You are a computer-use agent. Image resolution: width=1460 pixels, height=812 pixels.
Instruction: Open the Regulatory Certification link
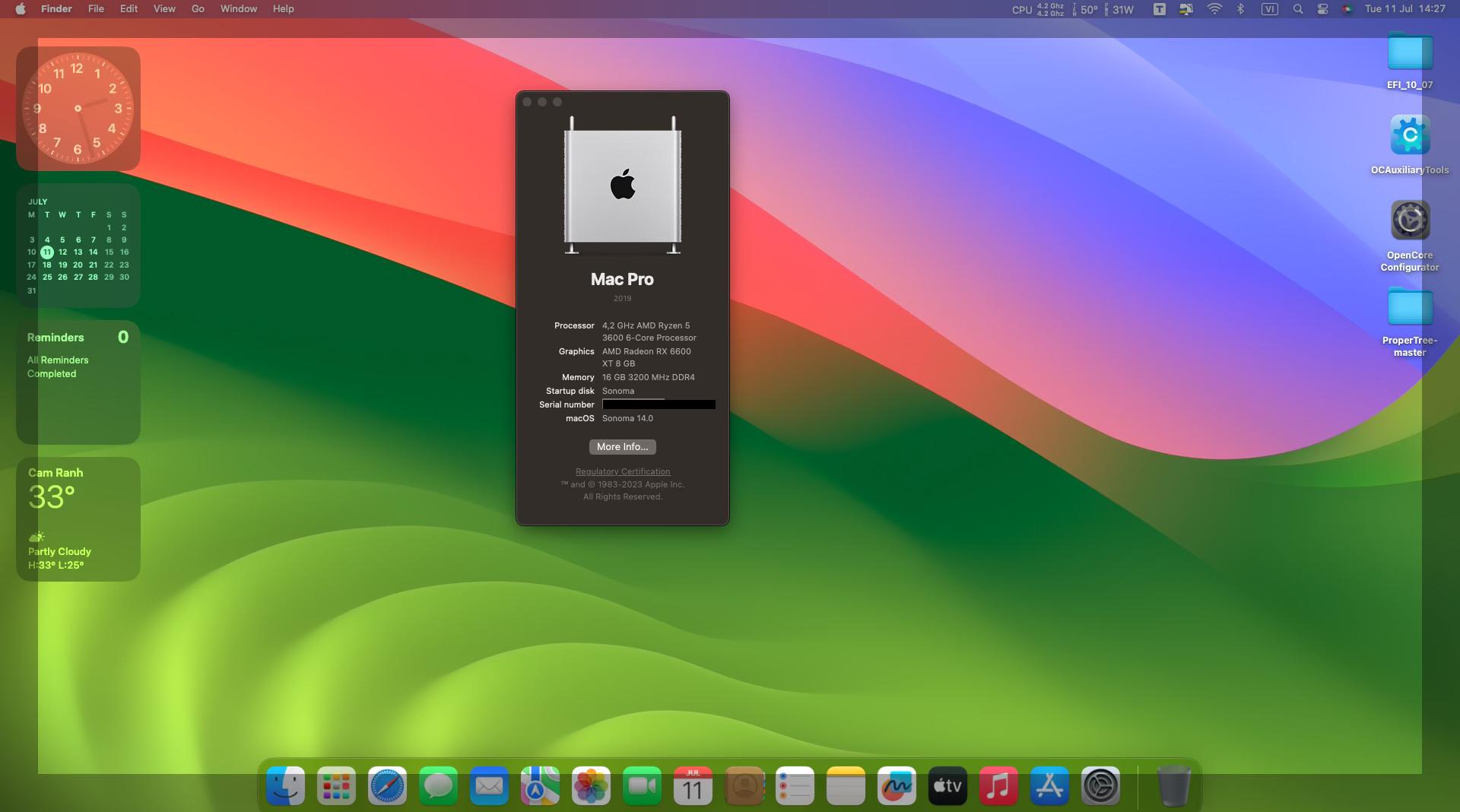tap(623, 471)
